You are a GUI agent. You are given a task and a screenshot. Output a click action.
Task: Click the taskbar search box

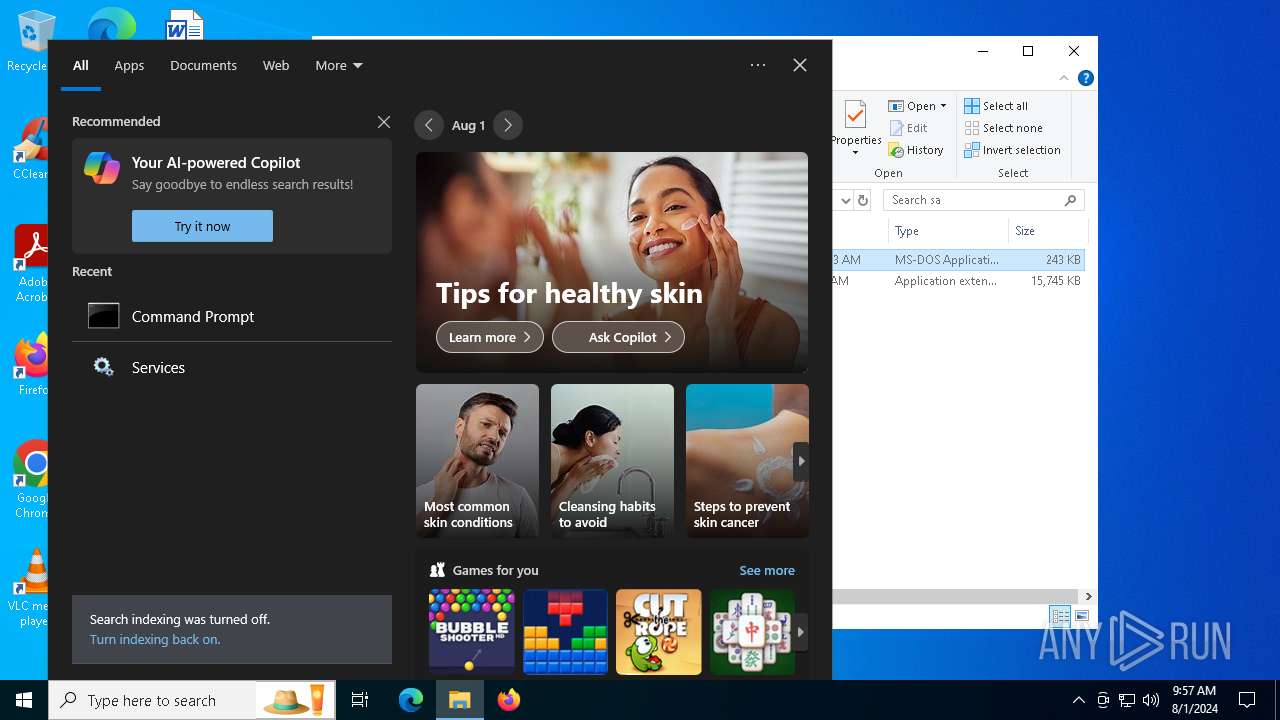[x=192, y=700]
